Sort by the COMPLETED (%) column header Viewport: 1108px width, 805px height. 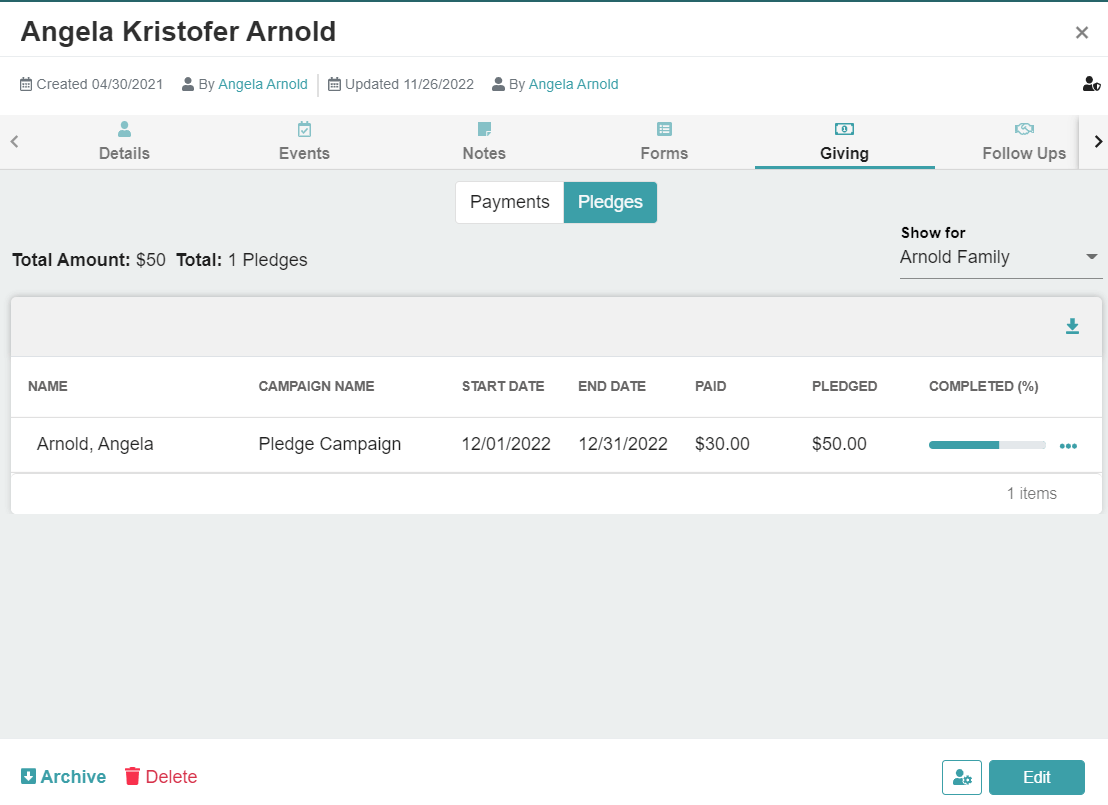click(984, 387)
